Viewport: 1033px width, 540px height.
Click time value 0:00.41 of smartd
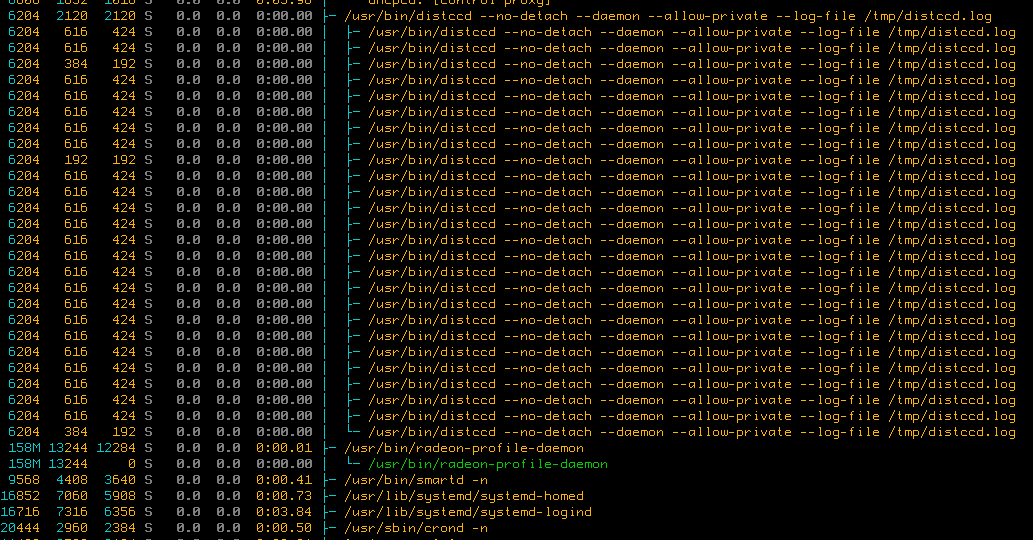[x=284, y=480]
